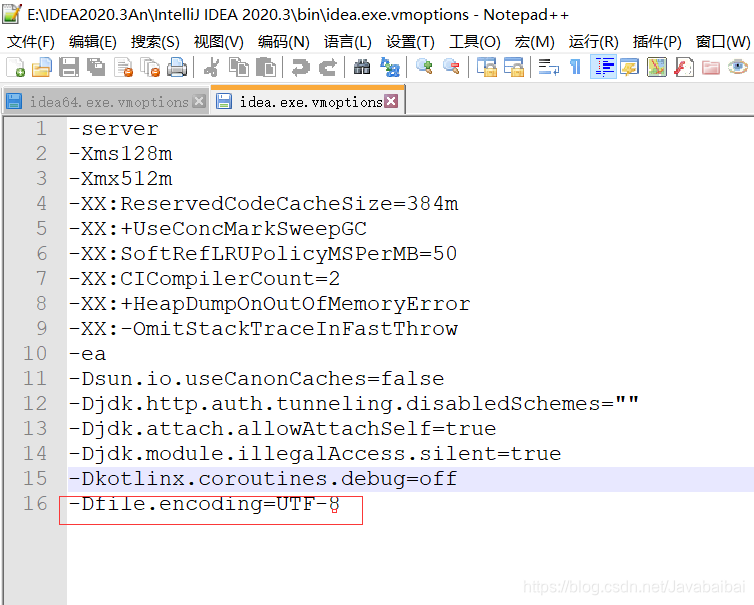Open Folder as Workspace icon
The height and width of the screenshot is (605, 754).
tap(711, 67)
